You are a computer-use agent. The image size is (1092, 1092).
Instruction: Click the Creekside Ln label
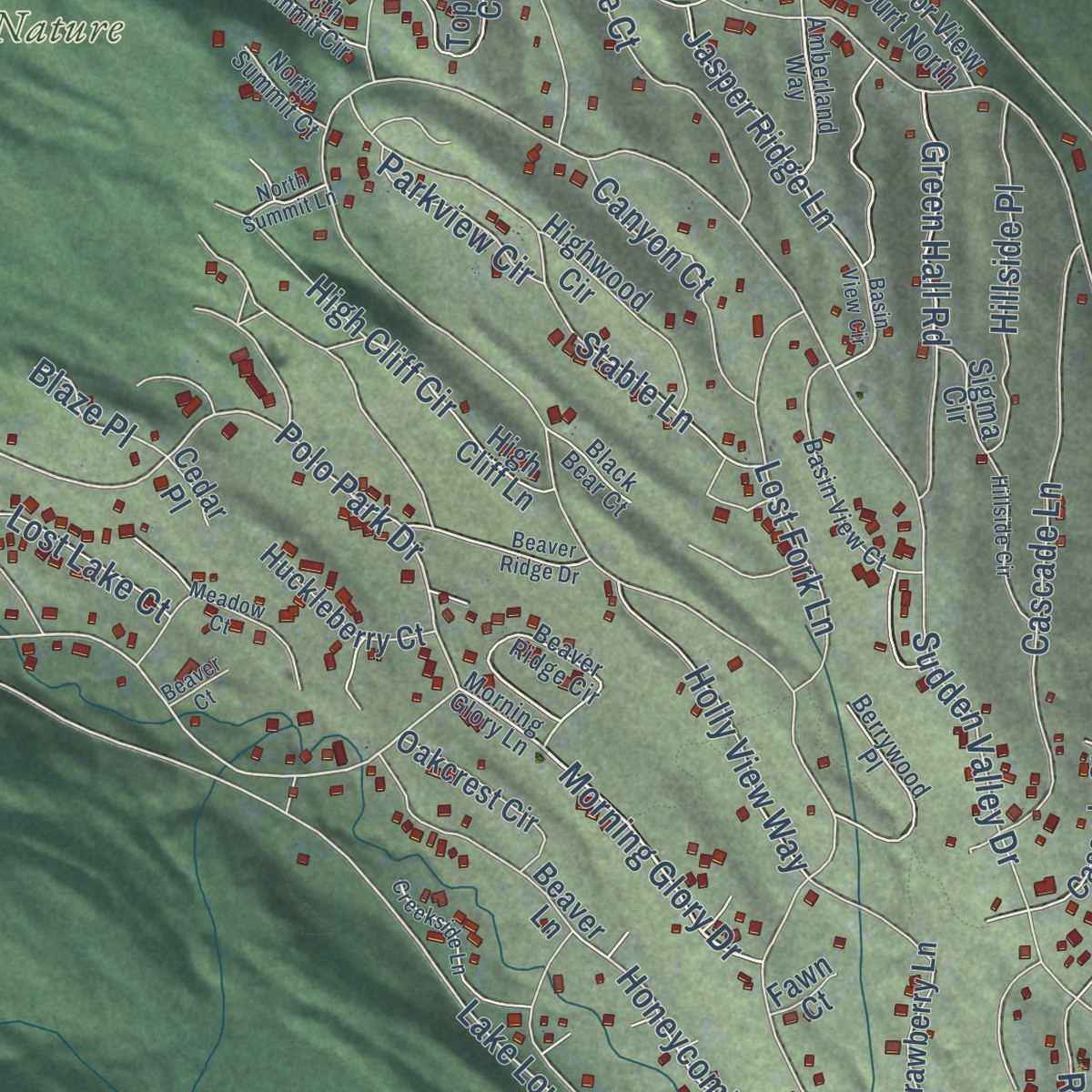[428, 927]
